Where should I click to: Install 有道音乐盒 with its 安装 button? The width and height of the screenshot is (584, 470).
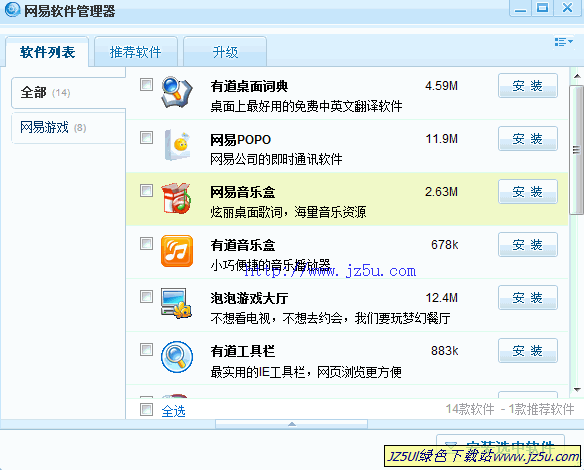pyautogui.click(x=528, y=245)
